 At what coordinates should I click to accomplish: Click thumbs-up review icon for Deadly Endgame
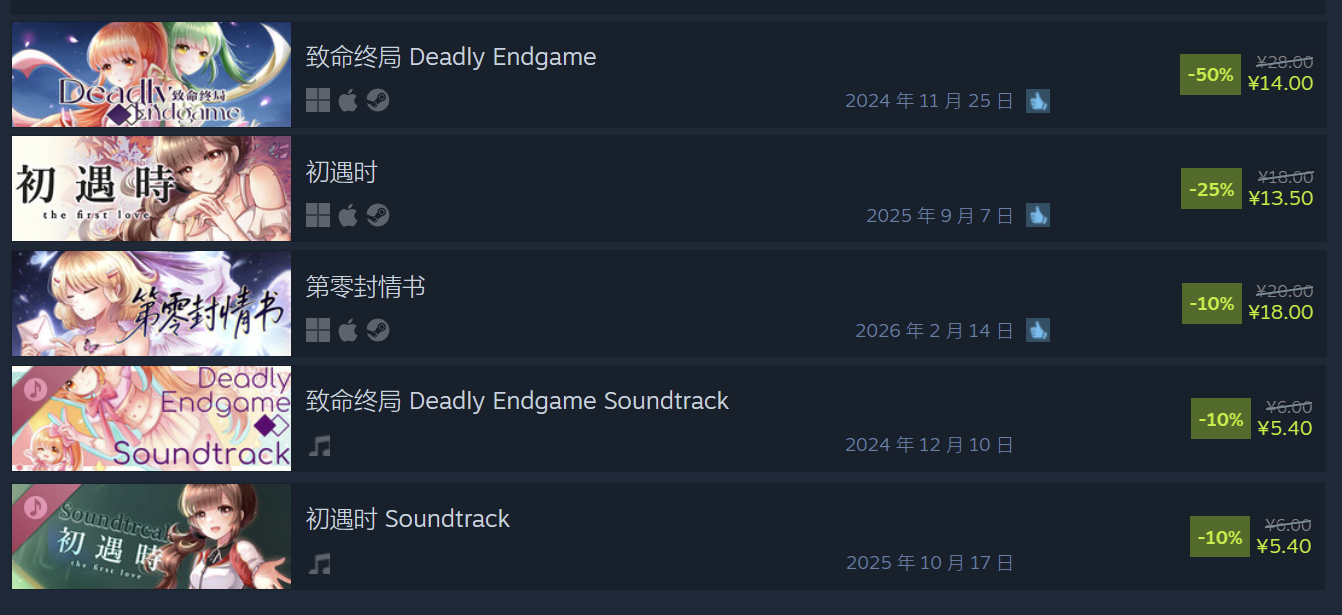tap(1038, 100)
